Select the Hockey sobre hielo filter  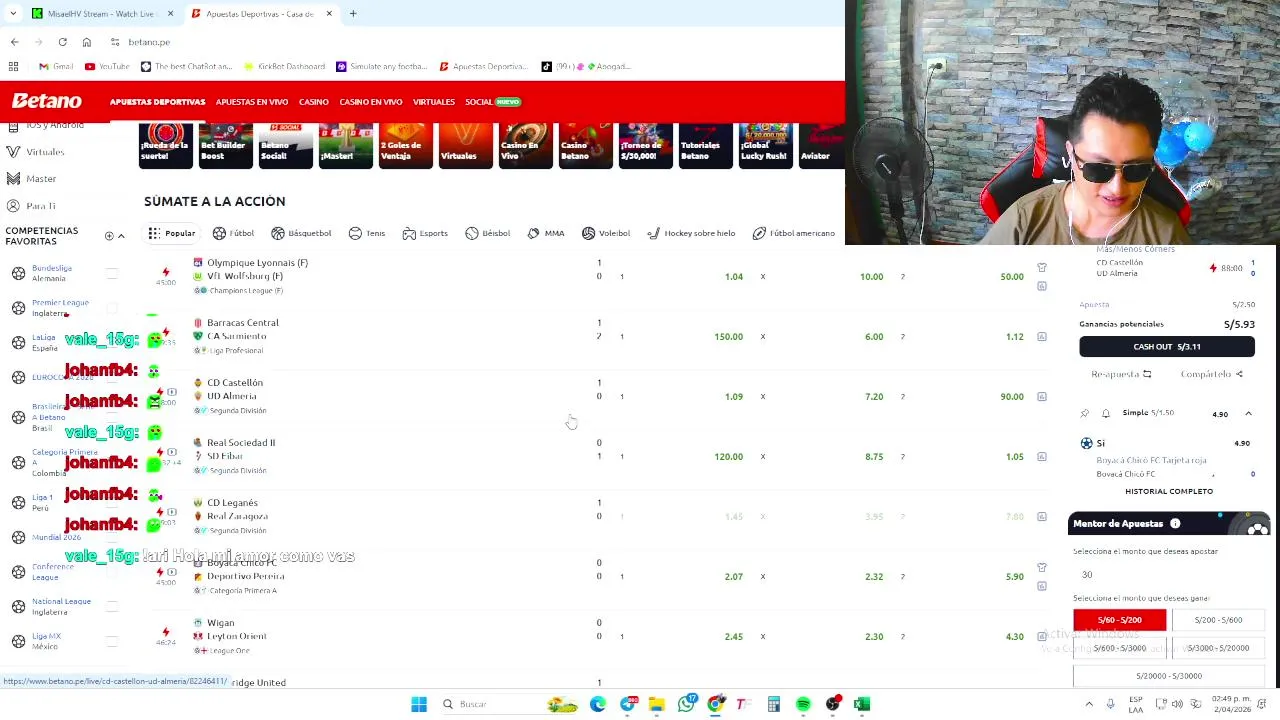(691, 233)
